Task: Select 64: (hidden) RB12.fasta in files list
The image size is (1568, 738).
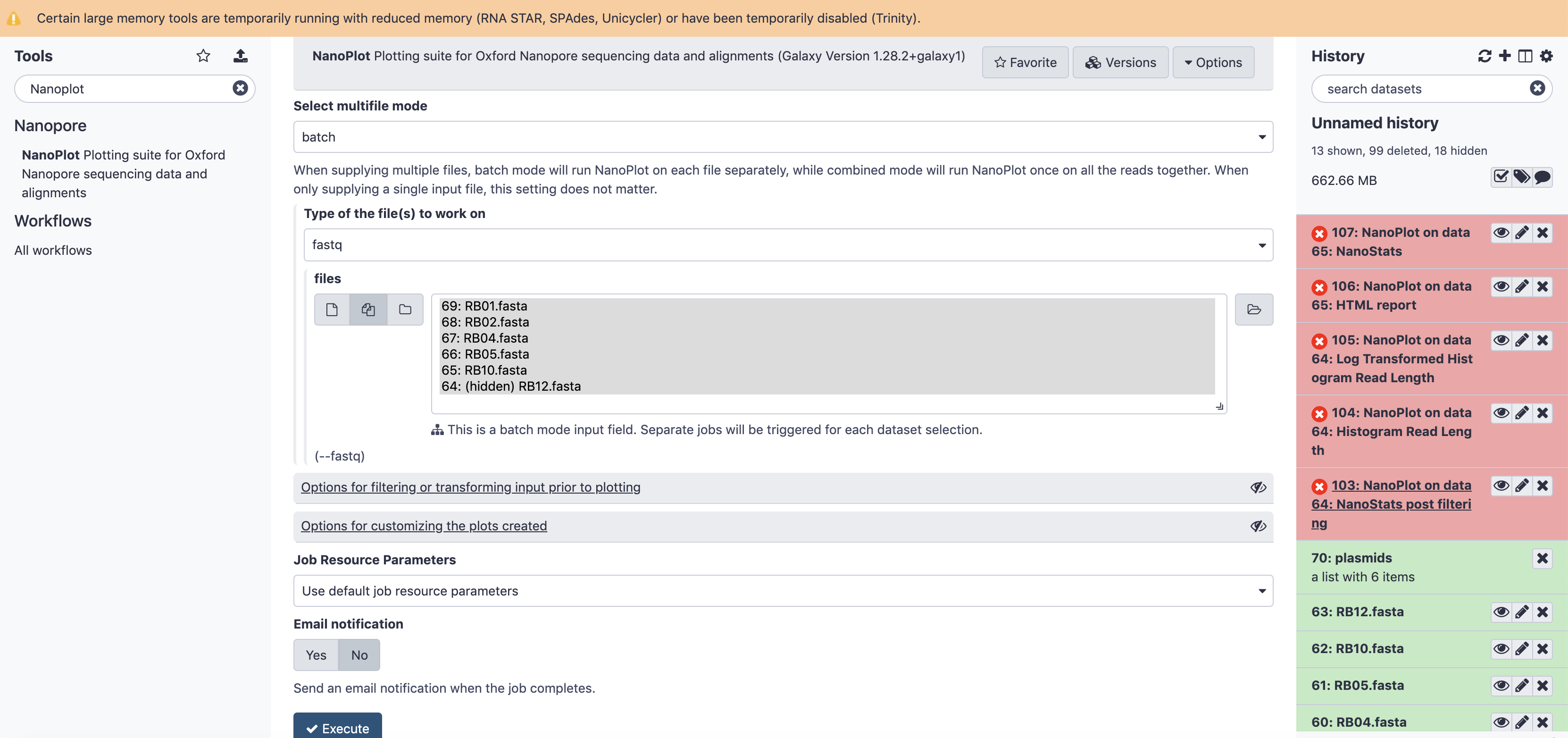Action: coord(827,386)
